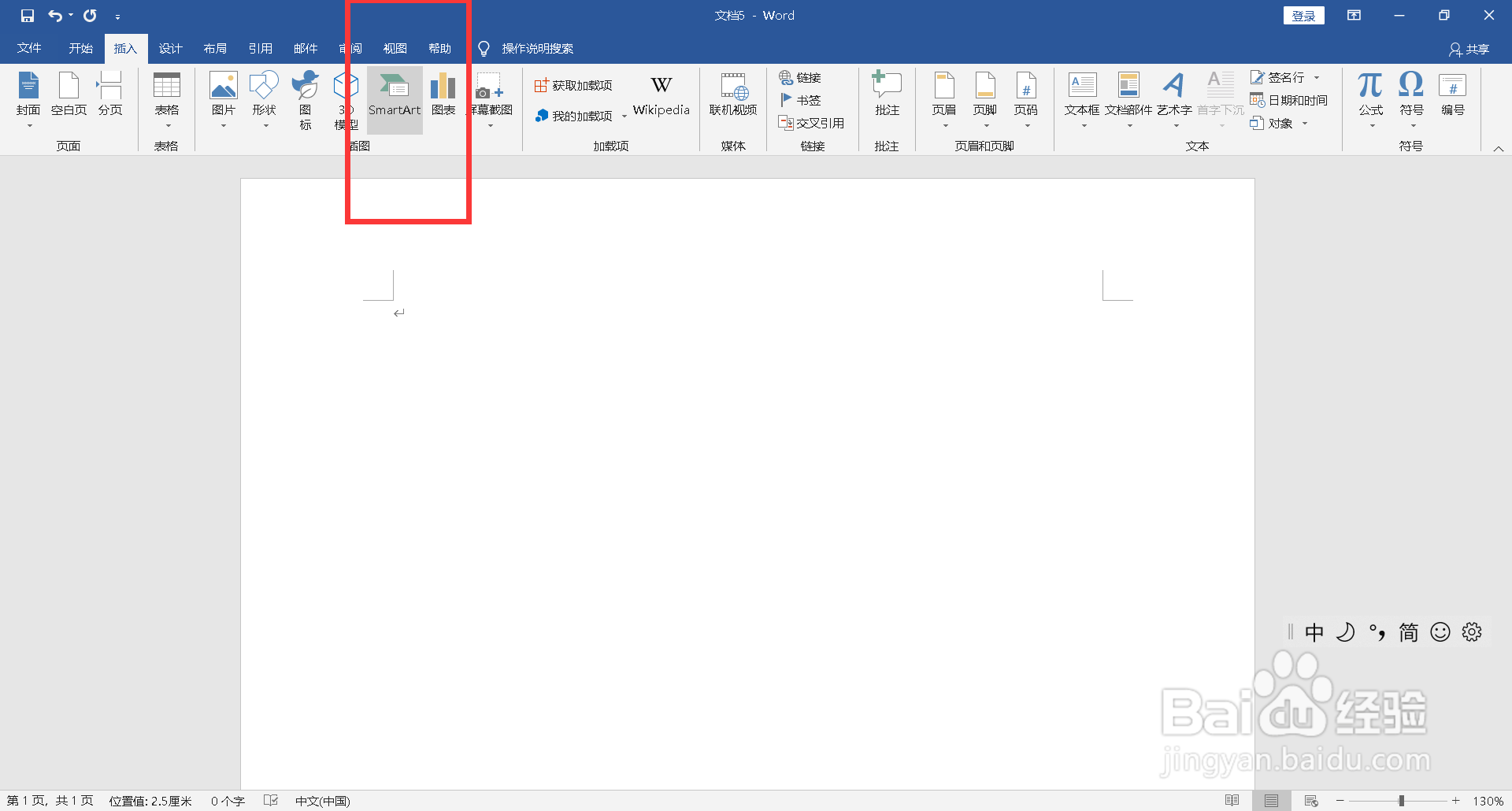Switch to Read Mode view
The width and height of the screenshot is (1512, 811).
tap(1232, 801)
